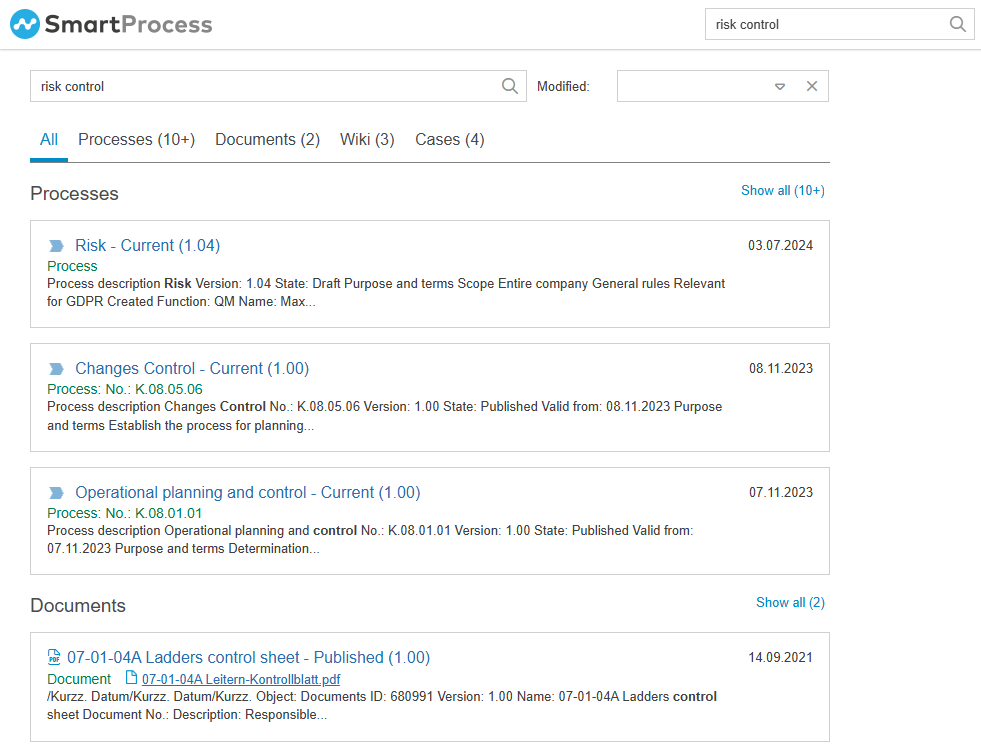The height and width of the screenshot is (750, 981).
Task: Click PDF icon beside Ladders control sheet
Action: pos(54,658)
